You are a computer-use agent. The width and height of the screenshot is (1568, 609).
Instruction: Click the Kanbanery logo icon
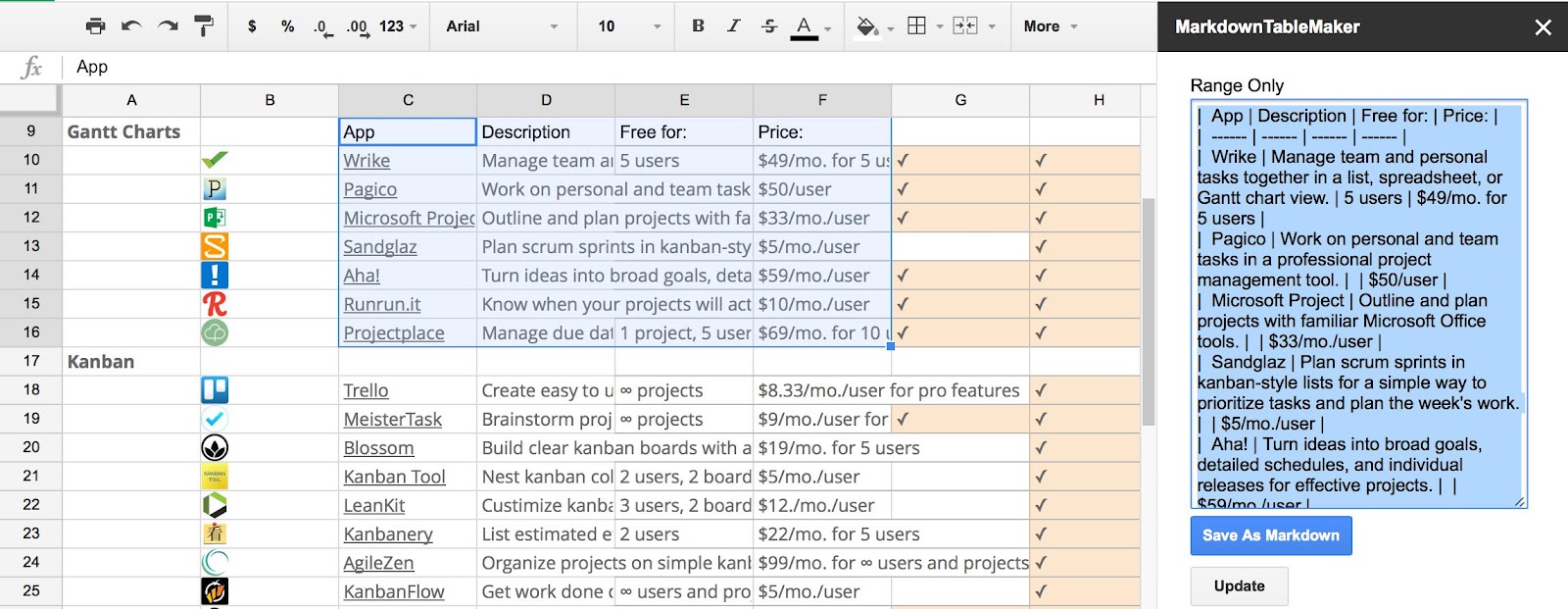(215, 533)
